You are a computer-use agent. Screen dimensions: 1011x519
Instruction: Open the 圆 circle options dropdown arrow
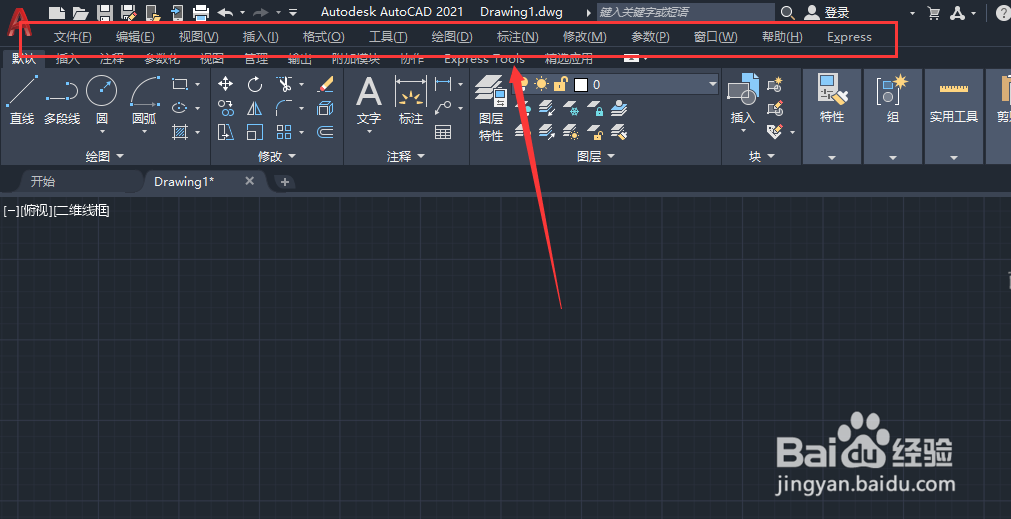coord(102,131)
